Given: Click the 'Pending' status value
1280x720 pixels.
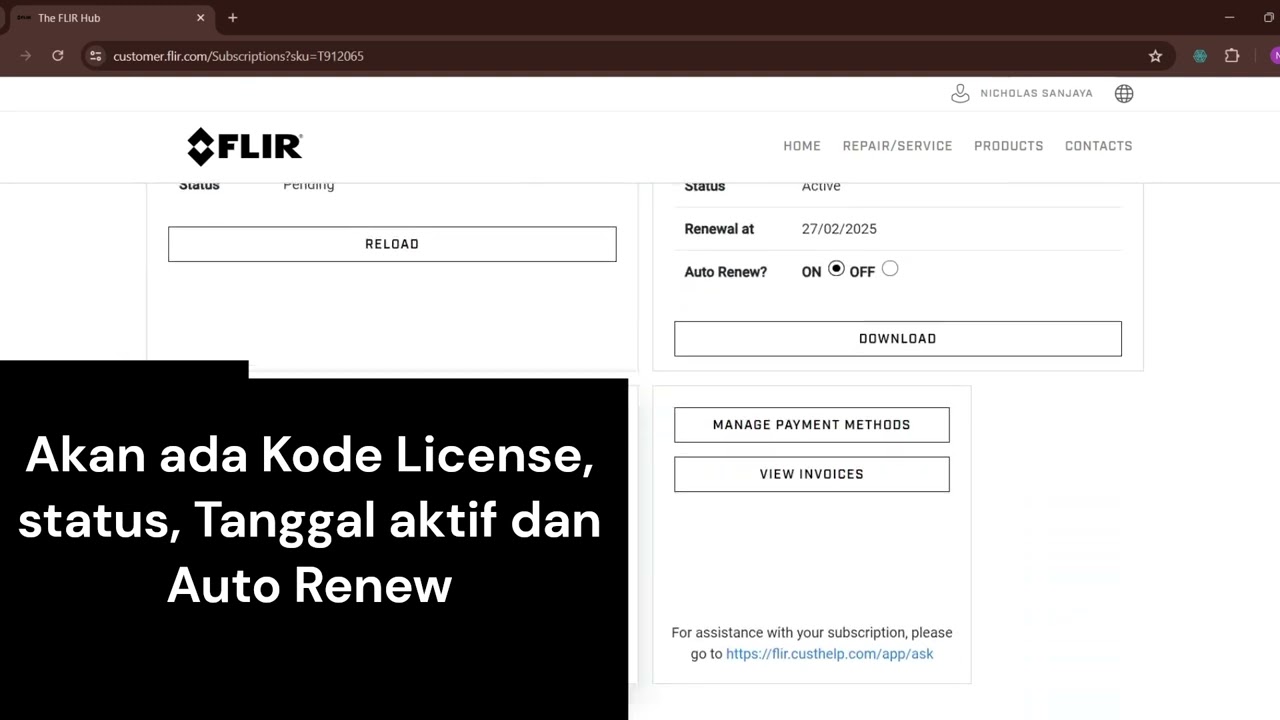Looking at the screenshot, I should point(309,185).
